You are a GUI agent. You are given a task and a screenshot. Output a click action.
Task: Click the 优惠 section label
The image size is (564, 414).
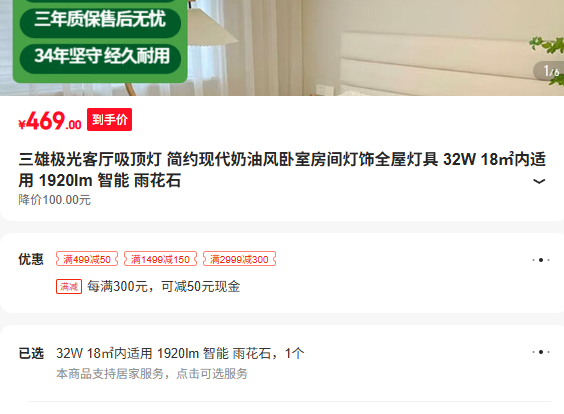click(31, 259)
